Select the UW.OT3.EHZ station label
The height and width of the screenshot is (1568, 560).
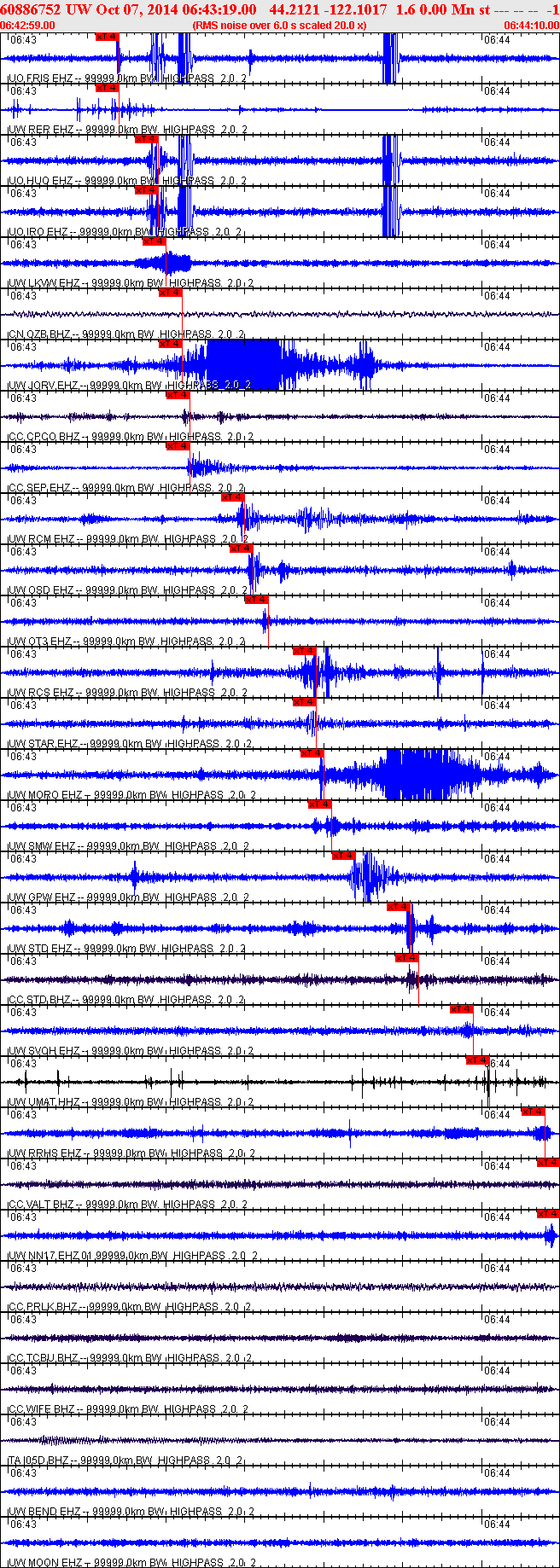point(125,642)
